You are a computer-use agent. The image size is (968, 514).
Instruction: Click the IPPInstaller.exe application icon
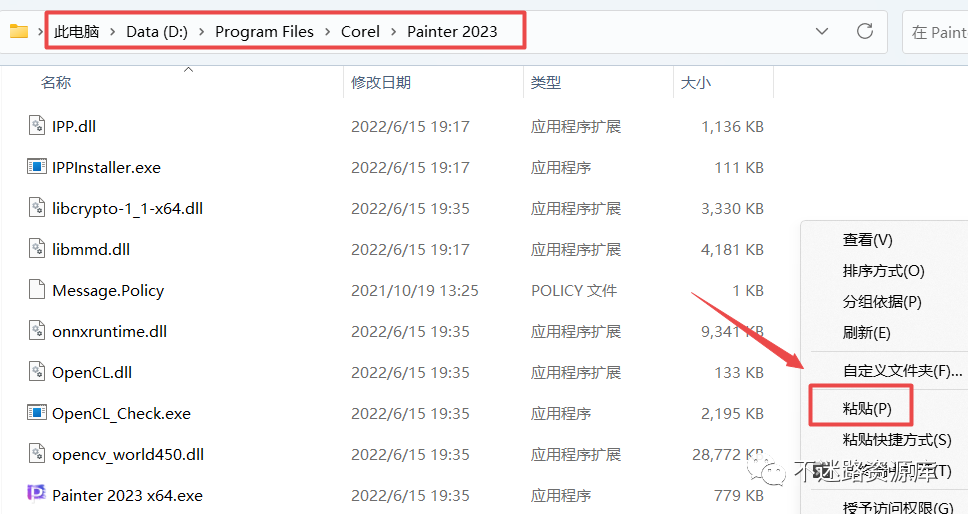37,167
